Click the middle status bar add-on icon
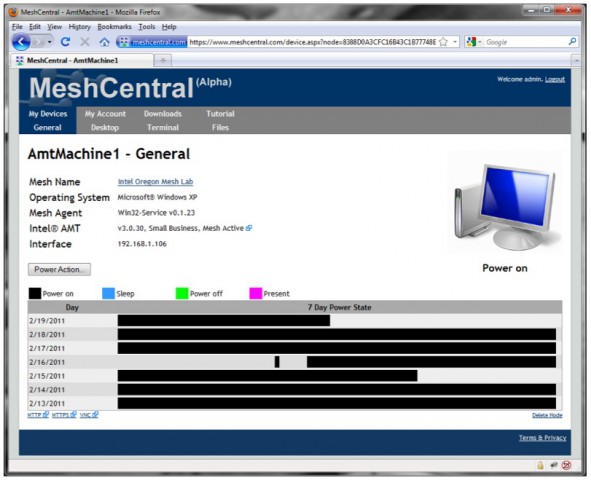Image resolution: width=591 pixels, height=480 pixels. pyautogui.click(x=554, y=465)
